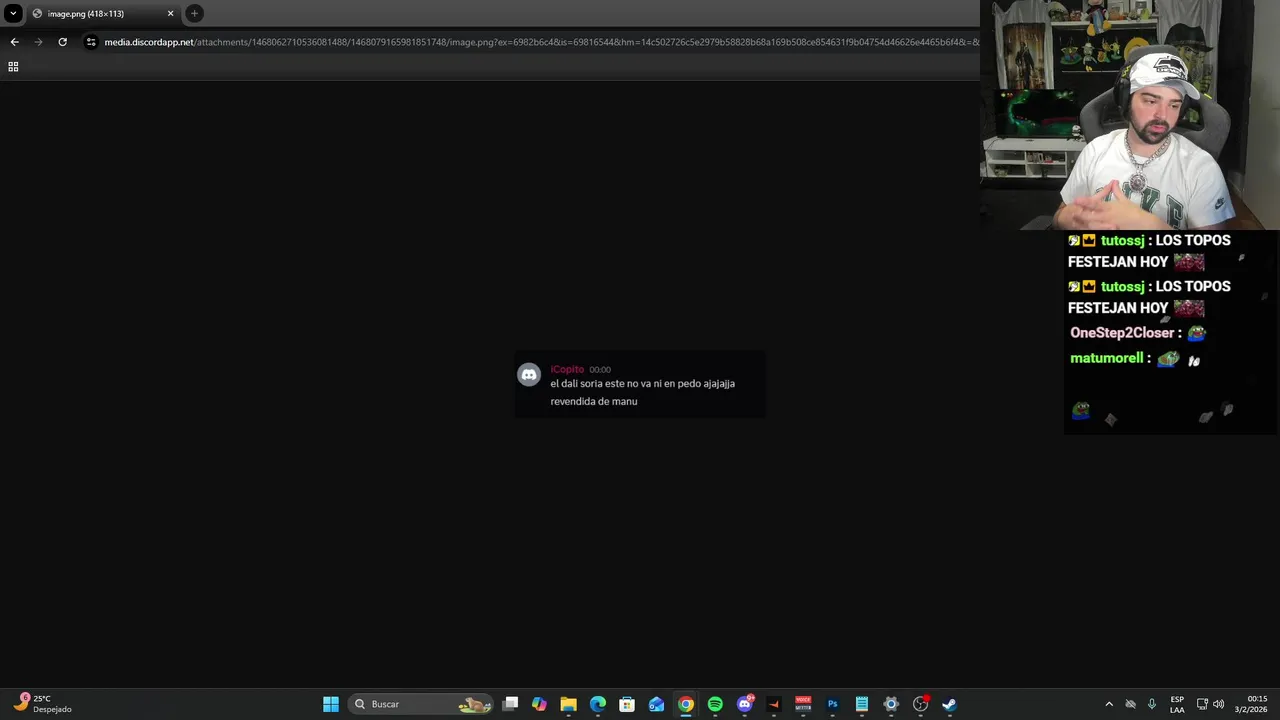
Task: Open a new tab with the plus button
Action: click(x=194, y=14)
